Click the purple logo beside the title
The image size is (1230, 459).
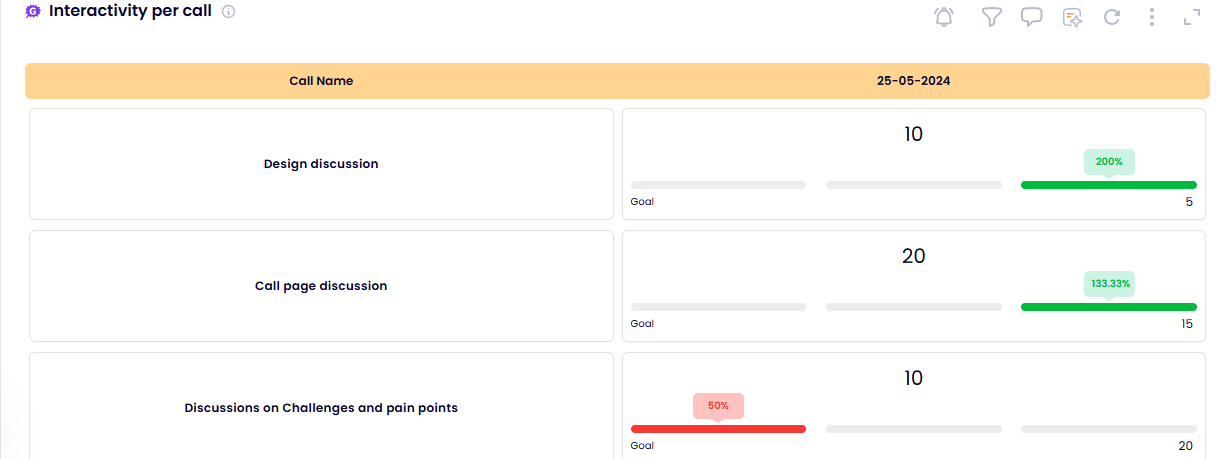tap(32, 12)
